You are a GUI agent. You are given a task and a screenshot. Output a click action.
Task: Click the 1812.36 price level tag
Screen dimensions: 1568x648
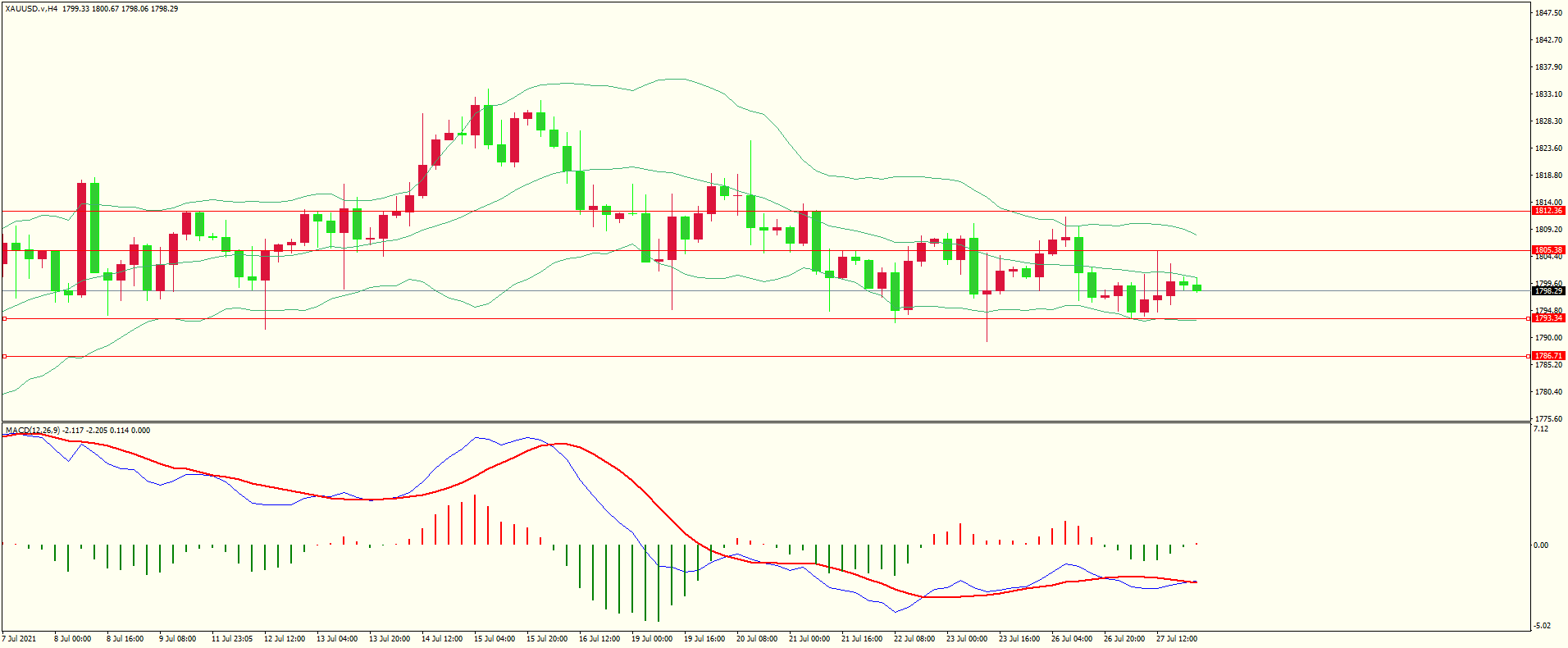point(1548,211)
